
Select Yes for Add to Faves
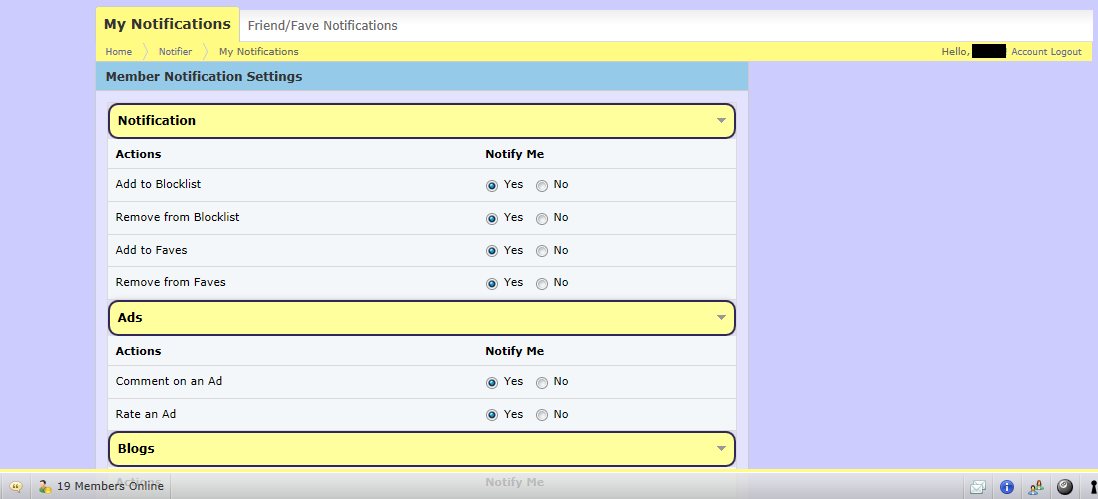pyautogui.click(x=492, y=251)
